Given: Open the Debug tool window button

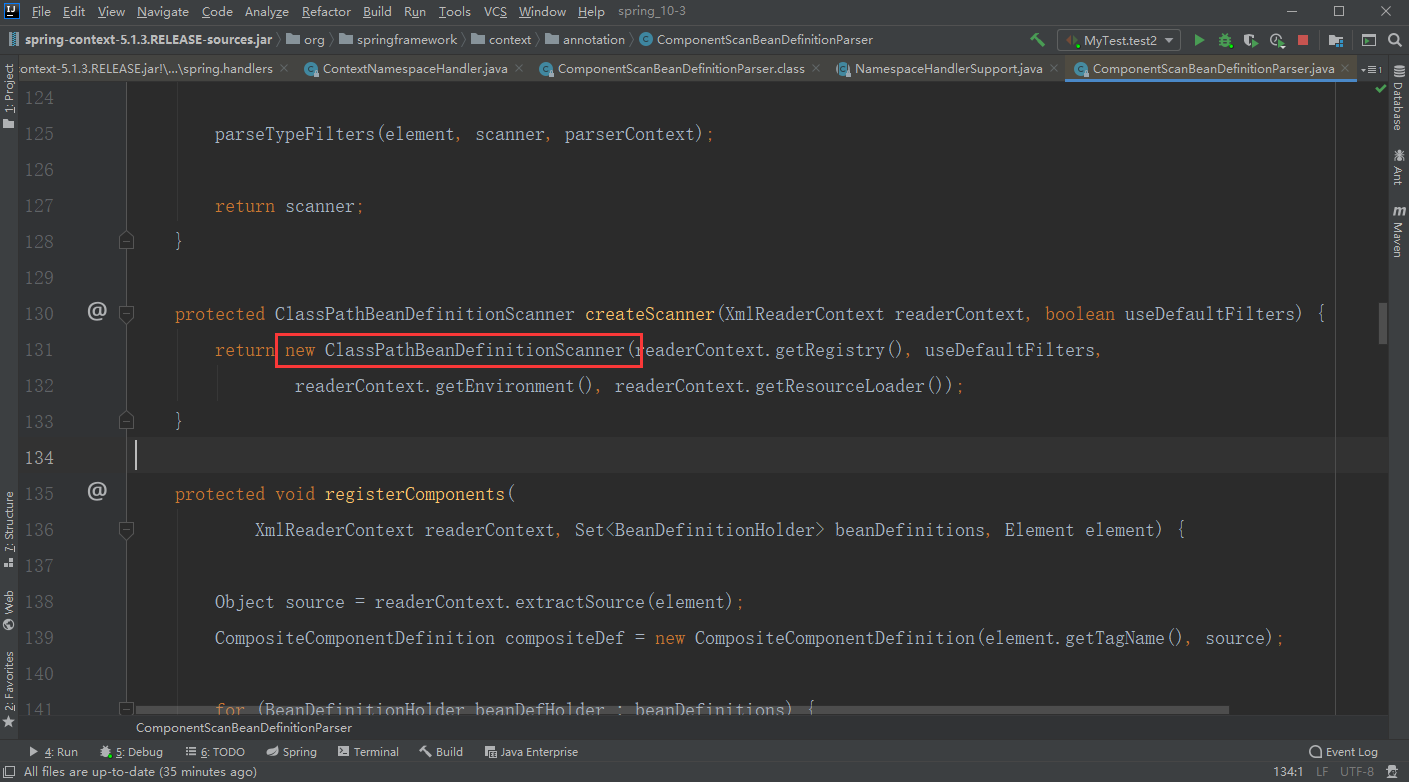Looking at the screenshot, I should coord(131,752).
